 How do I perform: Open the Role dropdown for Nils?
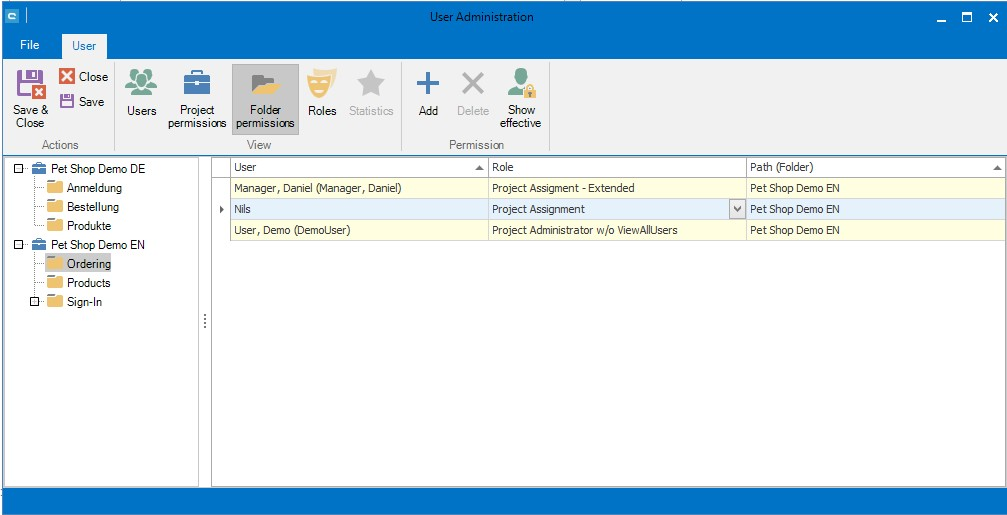[x=737, y=209]
